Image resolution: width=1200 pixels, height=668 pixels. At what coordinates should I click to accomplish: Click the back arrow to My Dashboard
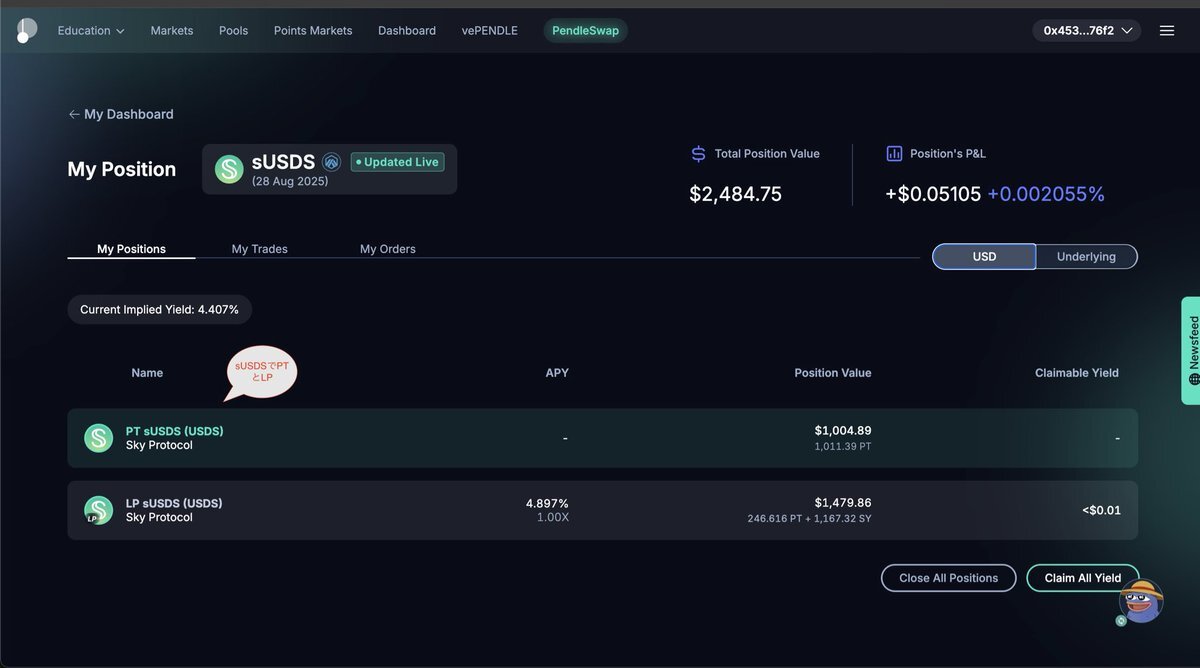(x=74, y=115)
